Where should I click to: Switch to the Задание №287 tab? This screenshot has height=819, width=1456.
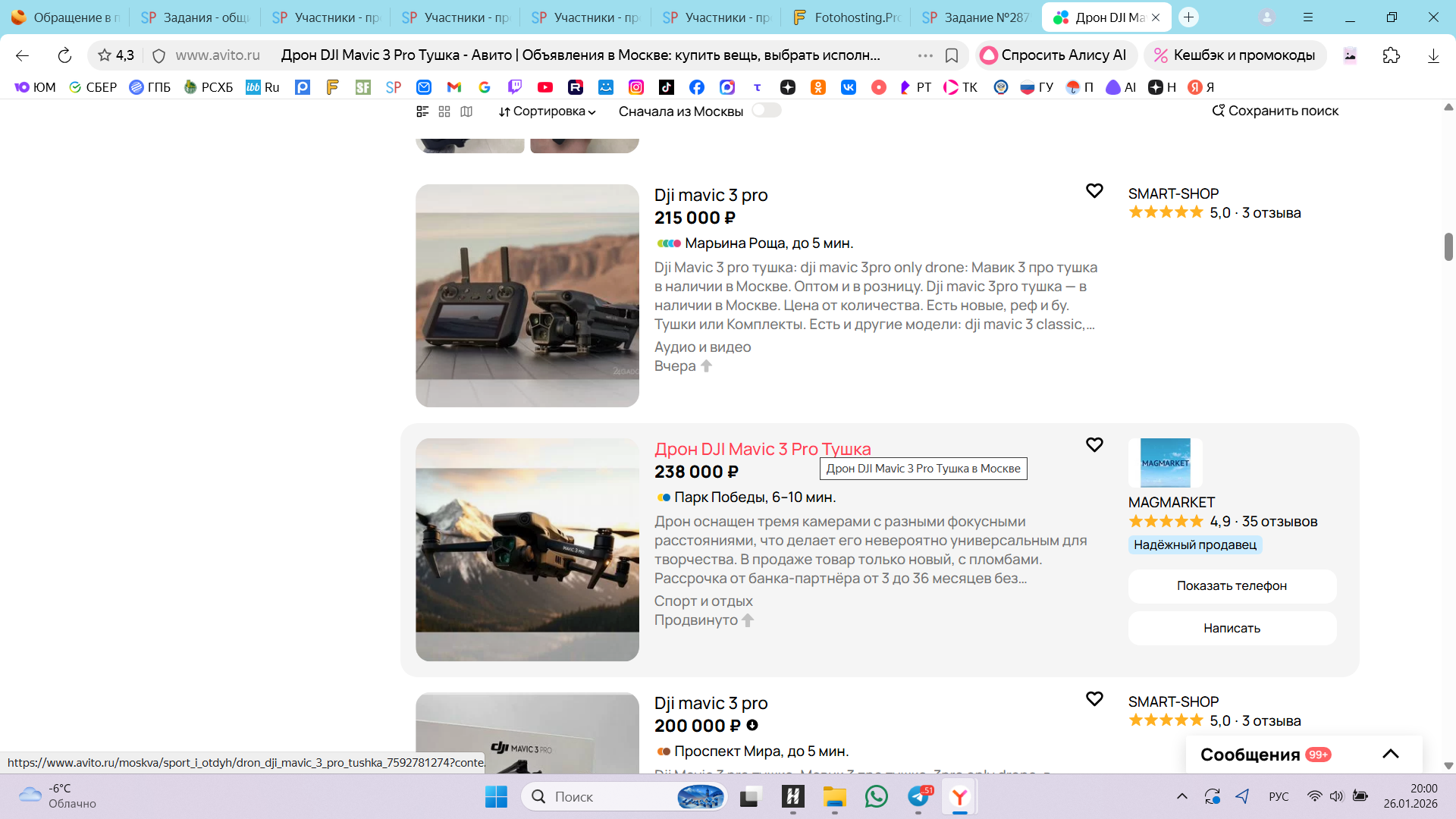pos(977,17)
